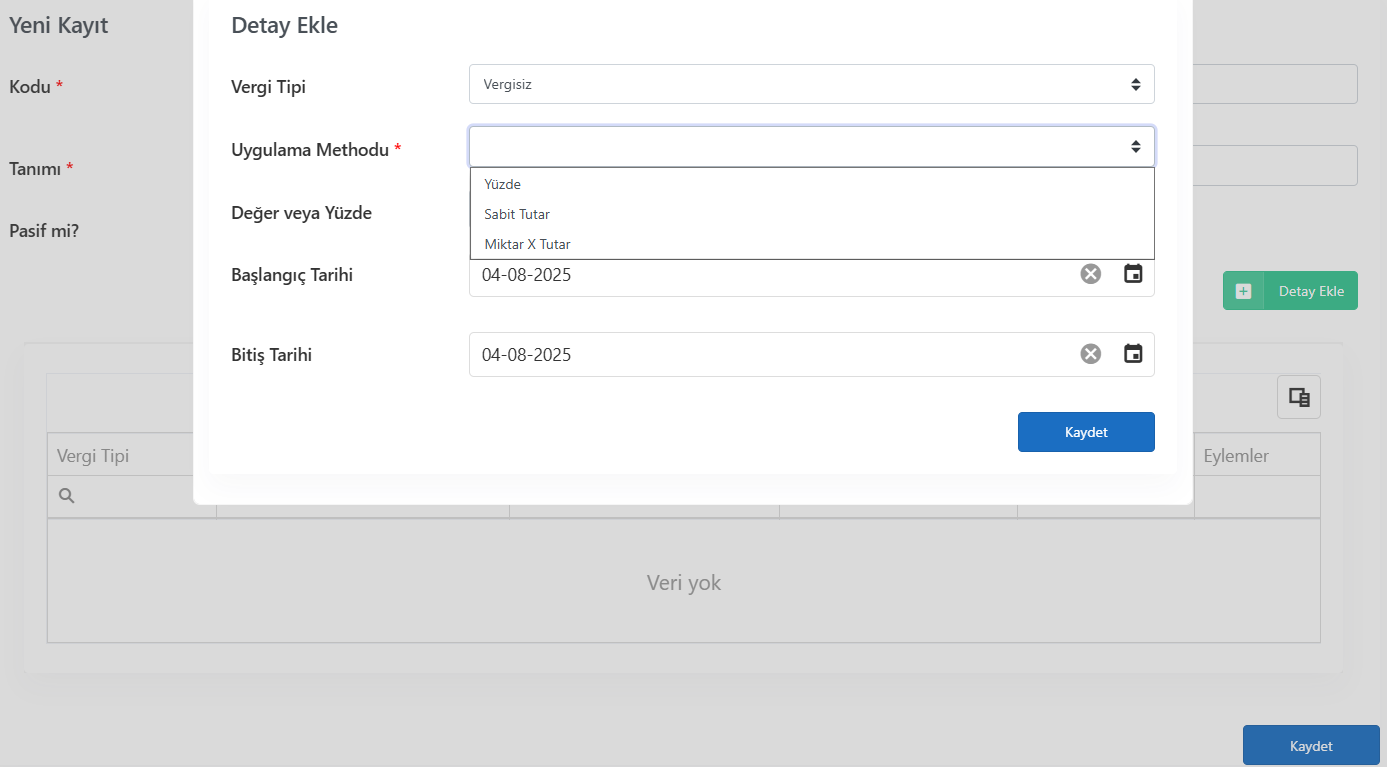
Task: Open the Vergi Tipi dropdown
Action: (x=812, y=84)
